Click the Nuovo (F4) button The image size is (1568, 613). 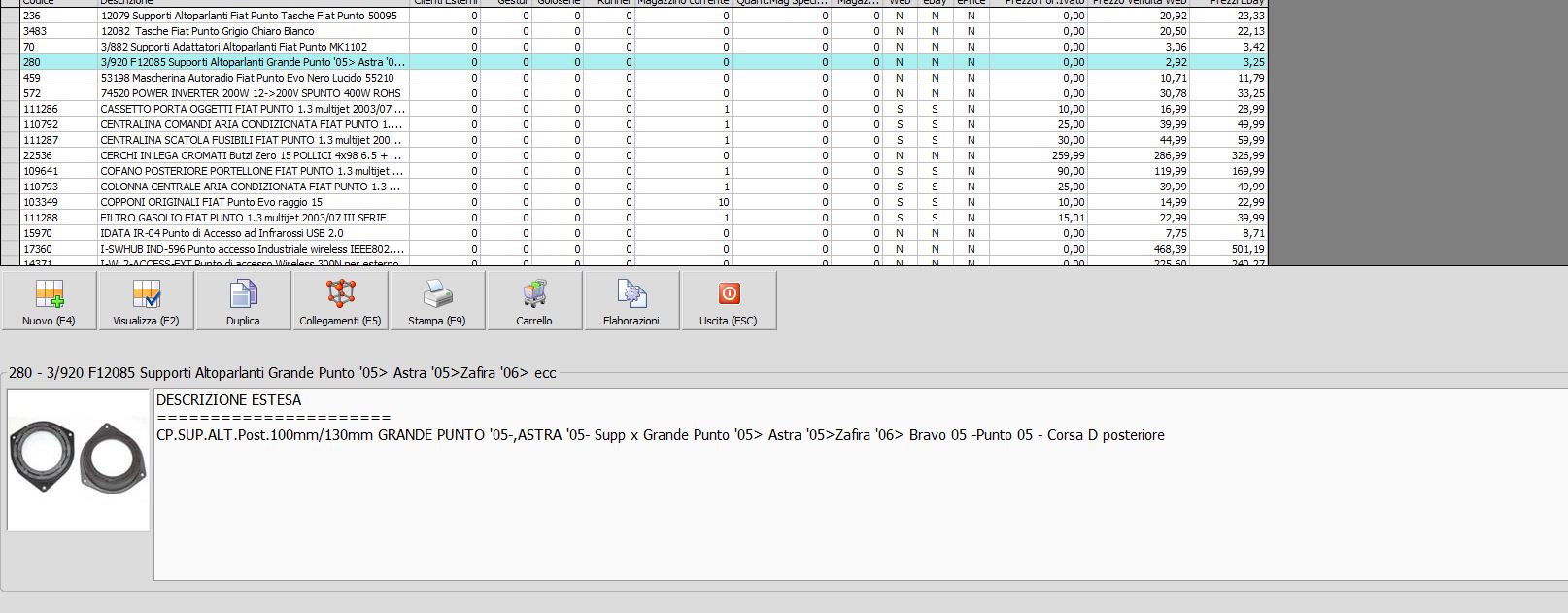click(x=49, y=300)
